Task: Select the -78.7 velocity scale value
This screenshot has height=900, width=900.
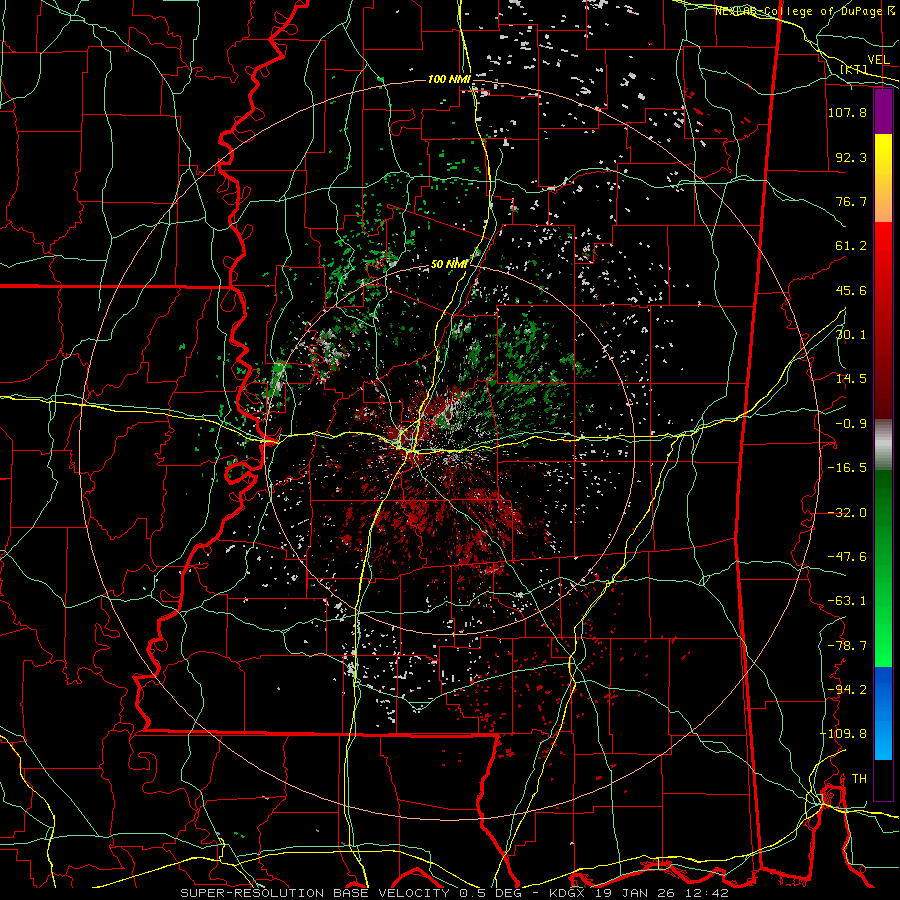Action: click(x=847, y=645)
